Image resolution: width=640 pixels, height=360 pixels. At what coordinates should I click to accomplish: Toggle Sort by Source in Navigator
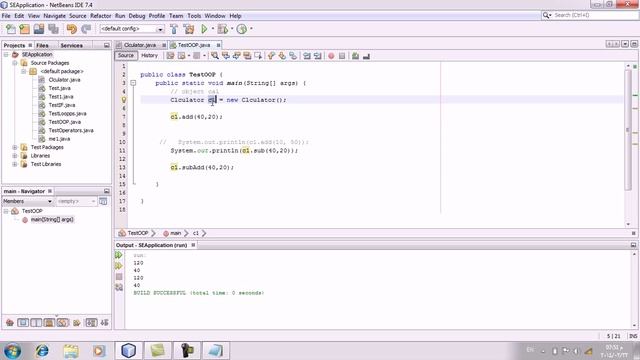click(x=104, y=323)
